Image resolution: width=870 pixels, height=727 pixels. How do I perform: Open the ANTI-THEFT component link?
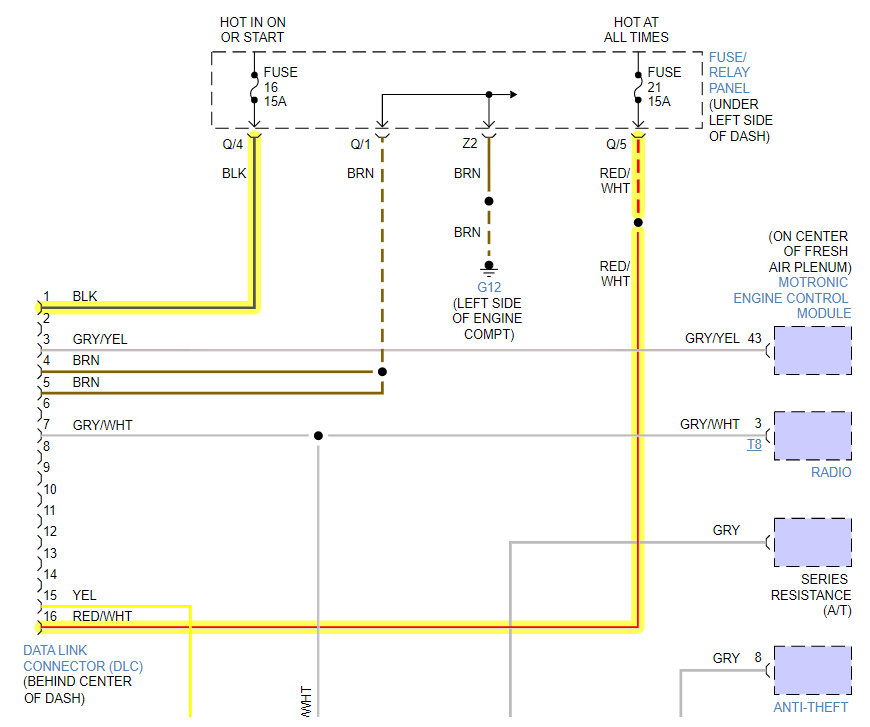click(811, 708)
